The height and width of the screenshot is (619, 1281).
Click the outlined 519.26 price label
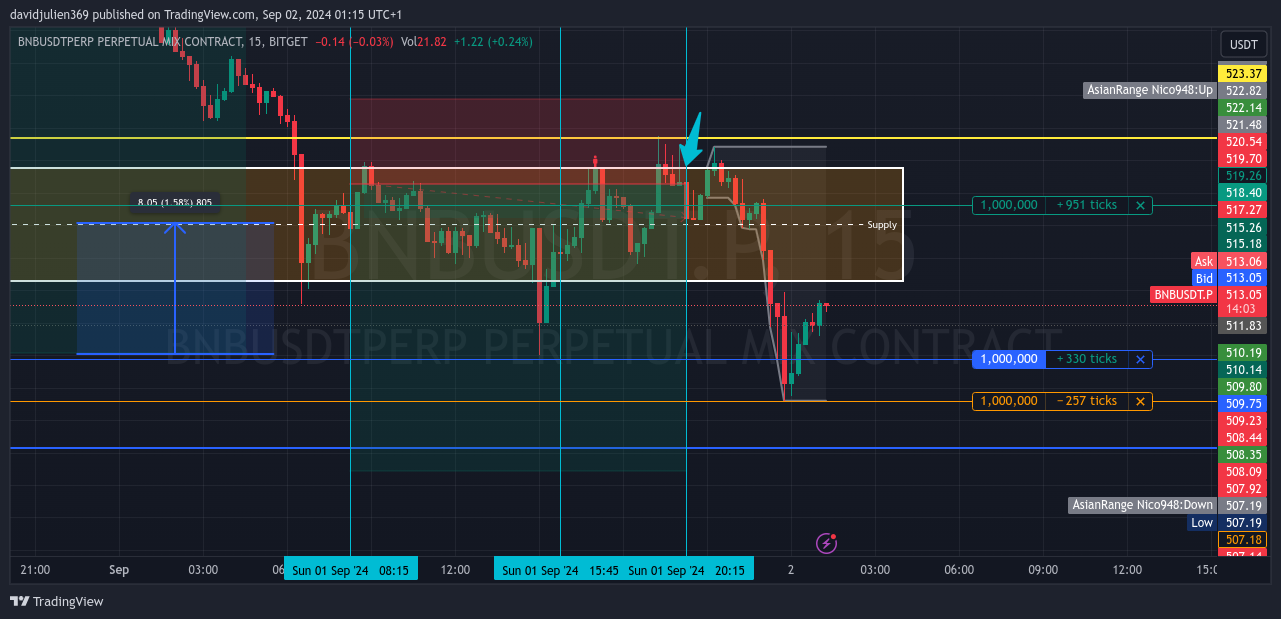point(1243,175)
